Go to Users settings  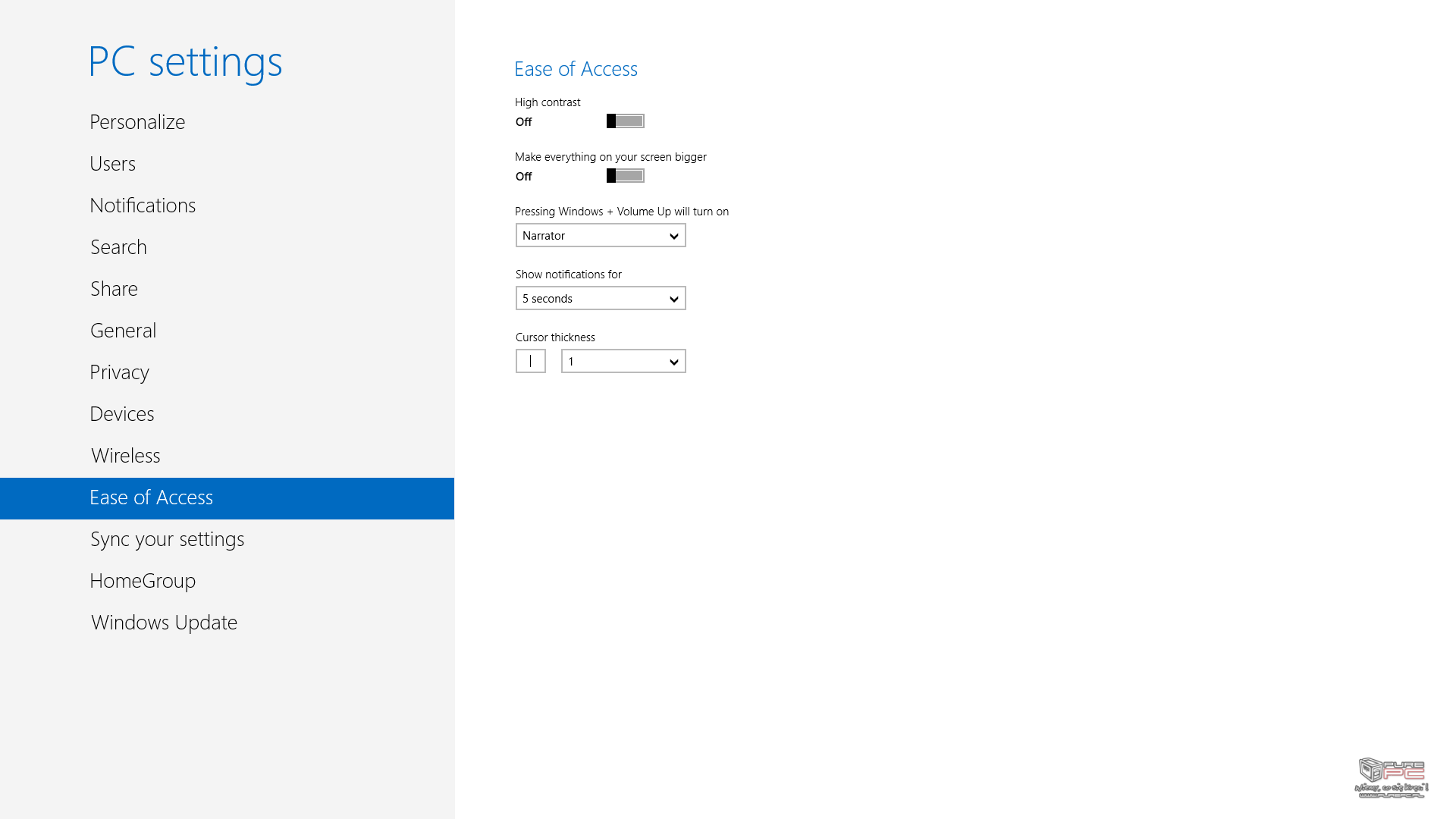click(112, 164)
